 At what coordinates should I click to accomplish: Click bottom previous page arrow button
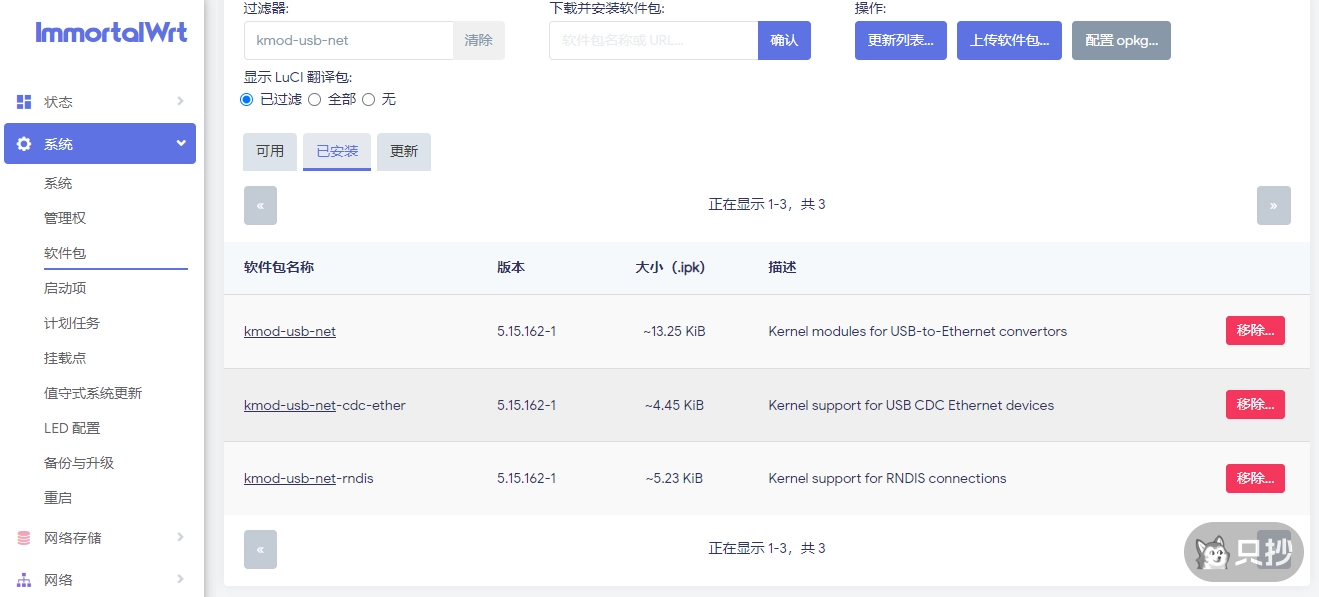click(260, 549)
